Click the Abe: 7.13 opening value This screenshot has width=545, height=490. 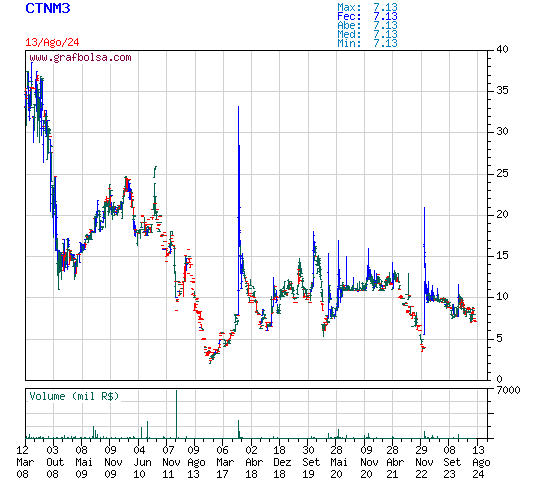(367, 25)
